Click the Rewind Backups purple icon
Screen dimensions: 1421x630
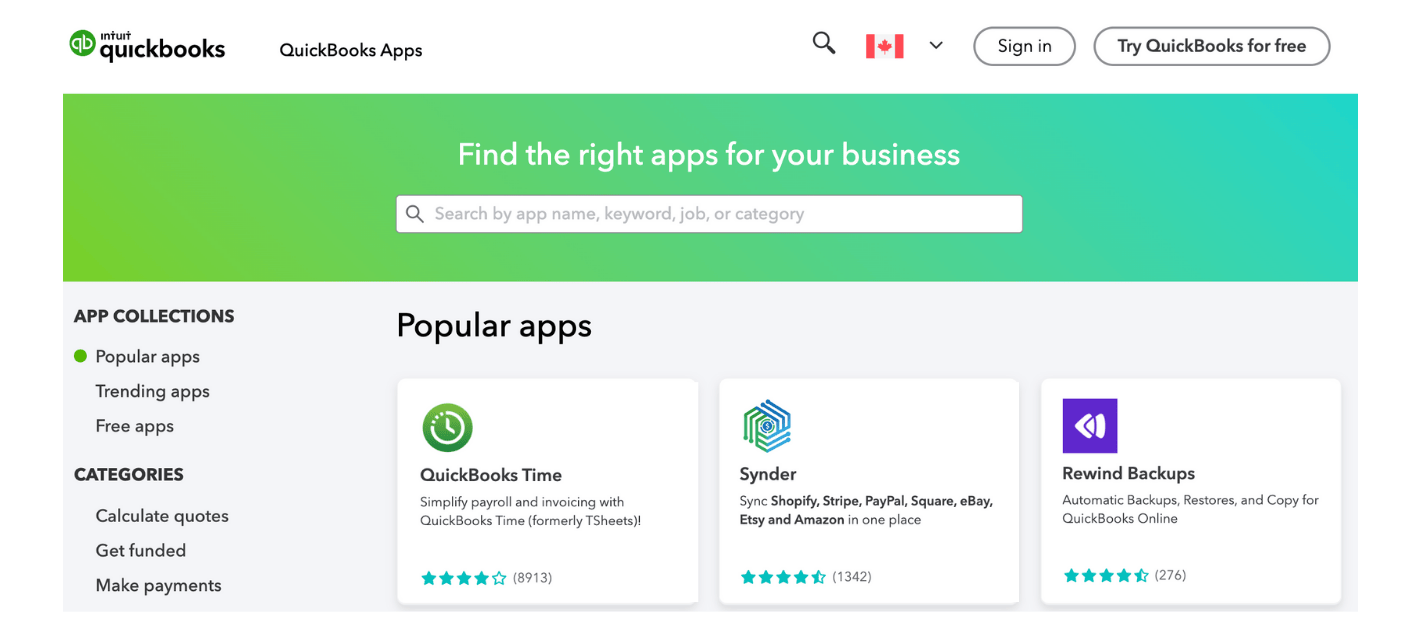pyautogui.click(x=1090, y=426)
